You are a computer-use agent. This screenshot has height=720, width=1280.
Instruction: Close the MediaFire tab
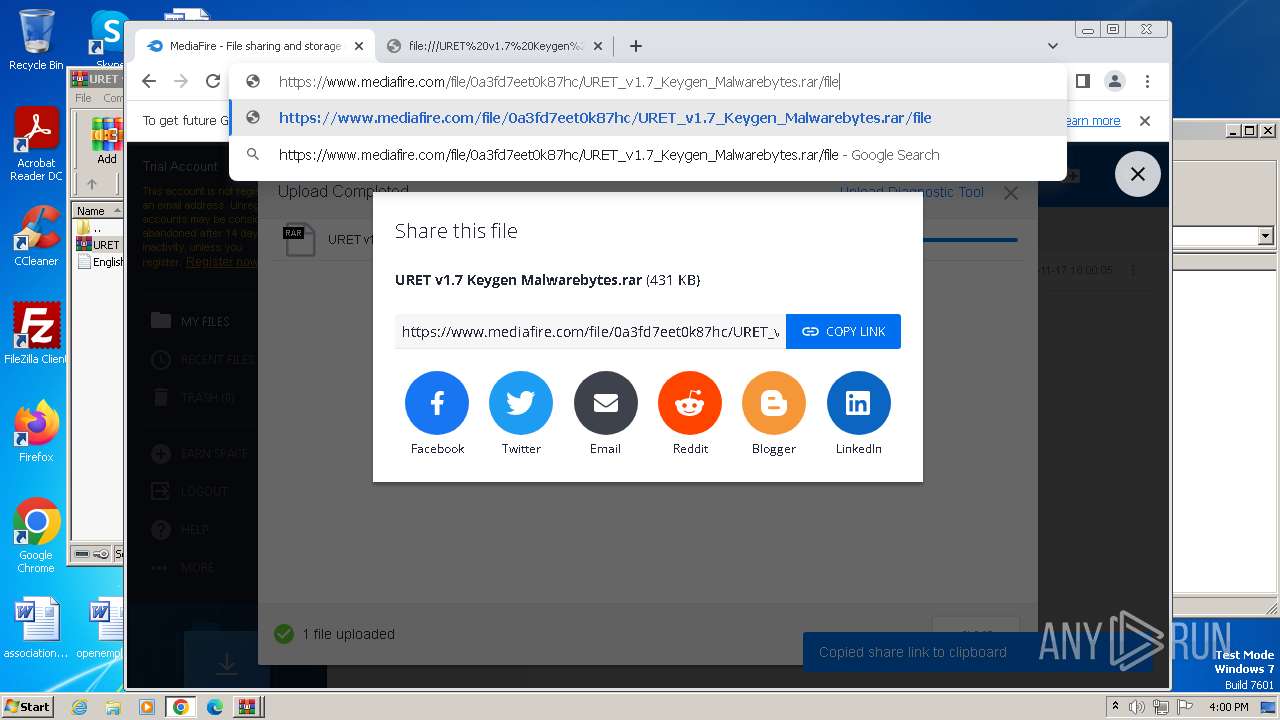tap(359, 46)
